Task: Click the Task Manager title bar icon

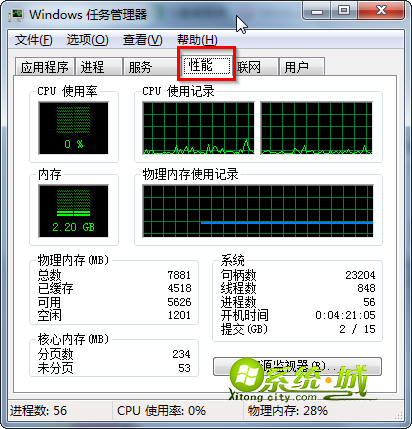Action: click(x=16, y=15)
